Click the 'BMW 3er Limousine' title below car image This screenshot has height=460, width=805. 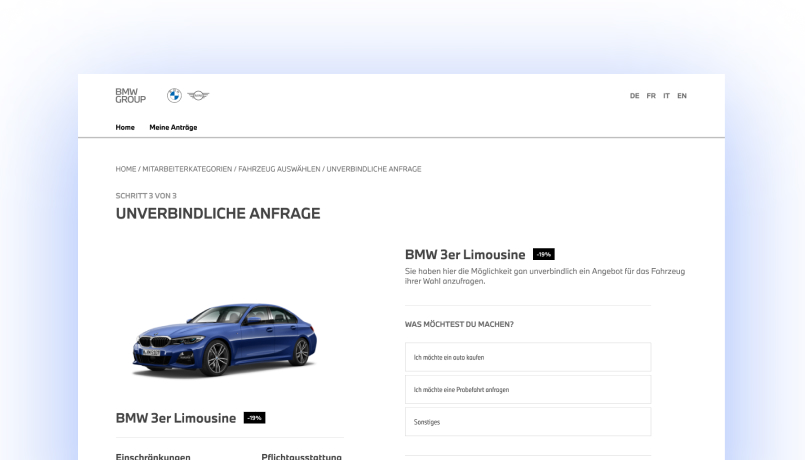click(x=176, y=418)
